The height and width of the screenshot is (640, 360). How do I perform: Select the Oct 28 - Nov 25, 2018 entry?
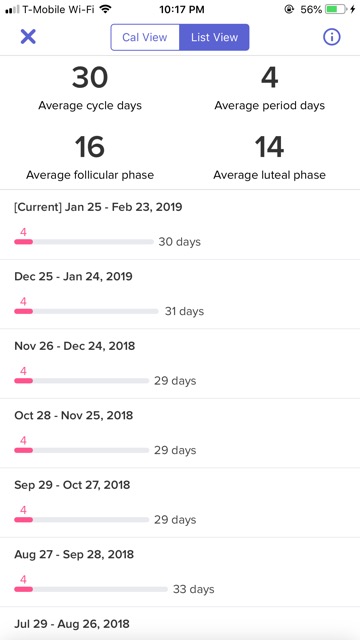(x=180, y=433)
